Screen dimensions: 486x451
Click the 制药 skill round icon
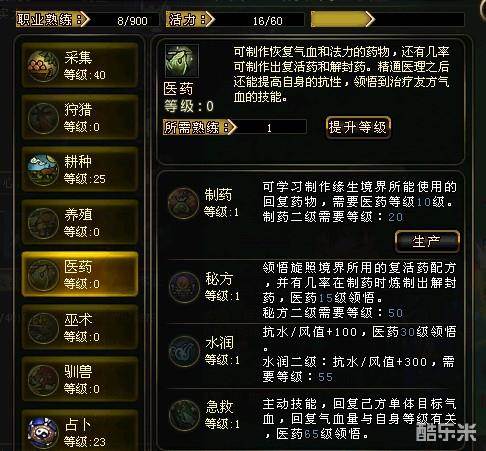point(183,203)
